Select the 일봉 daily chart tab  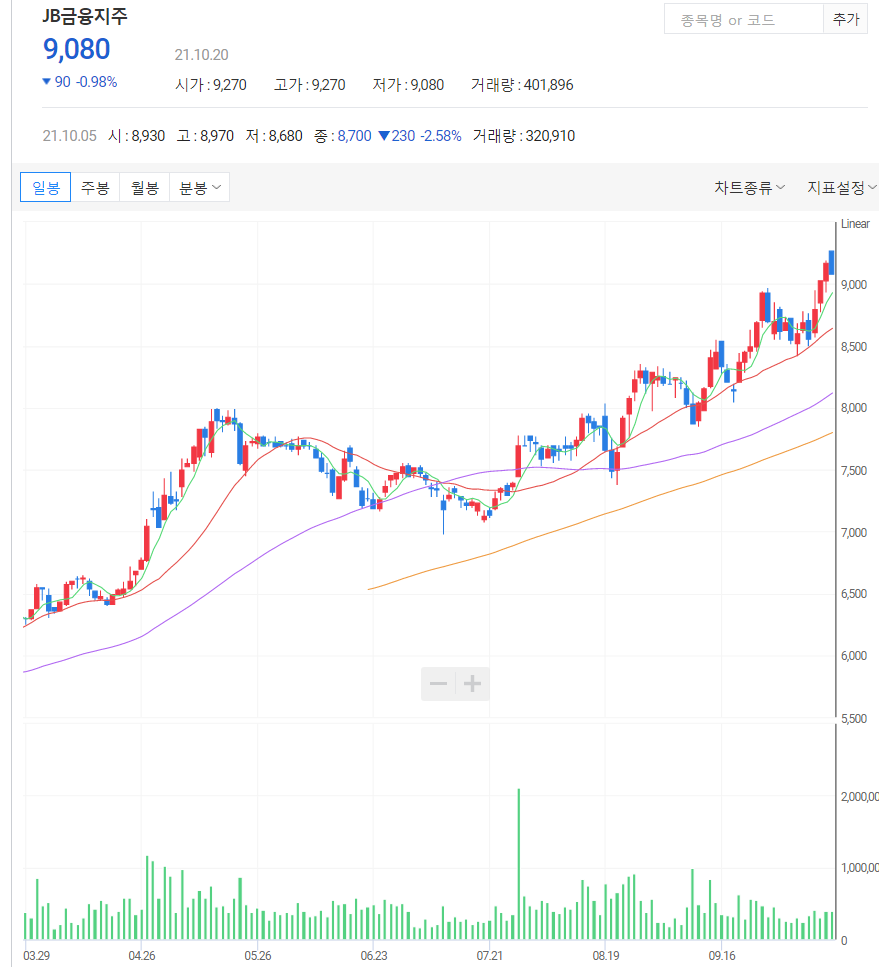click(46, 187)
